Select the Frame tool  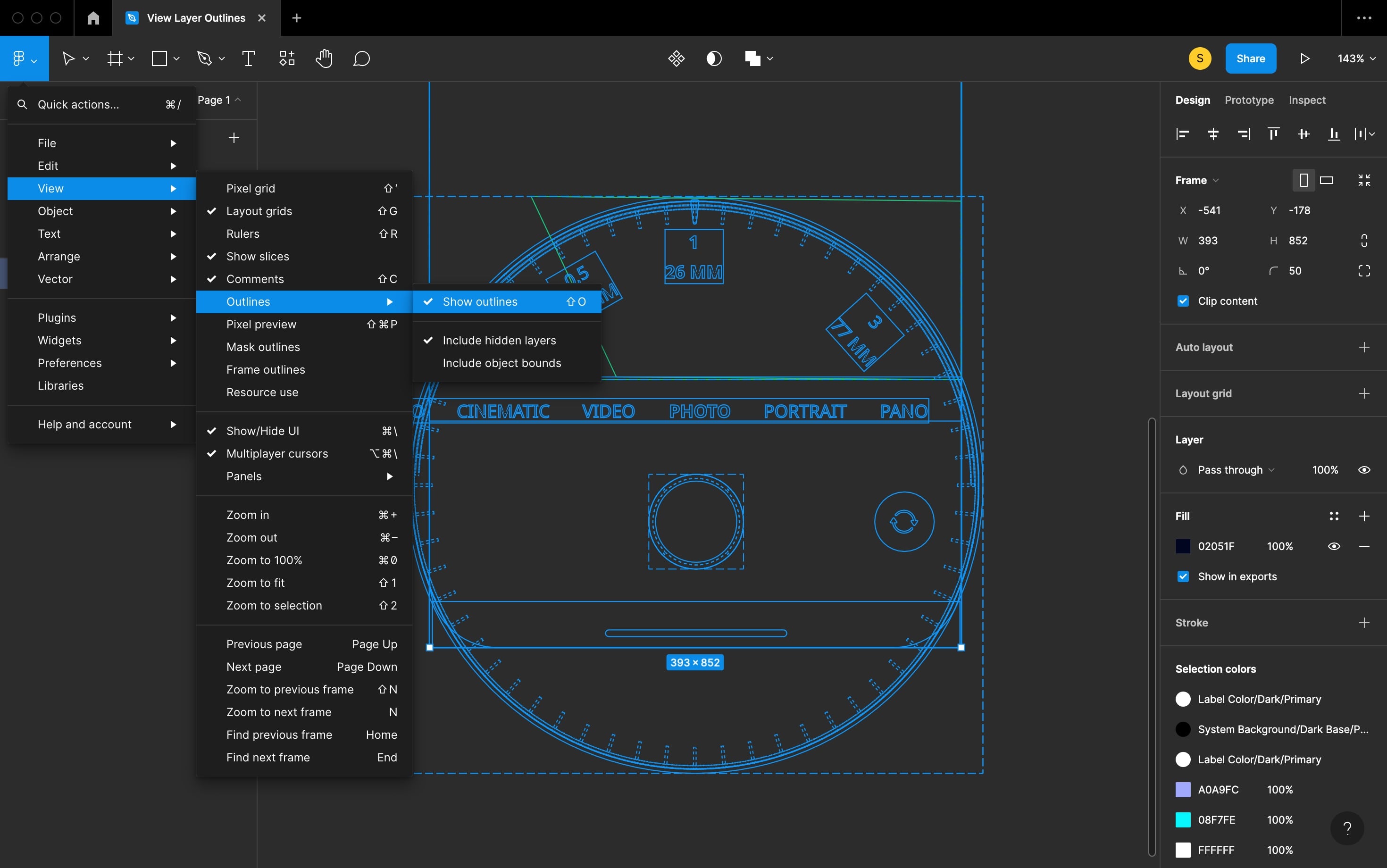(116, 58)
